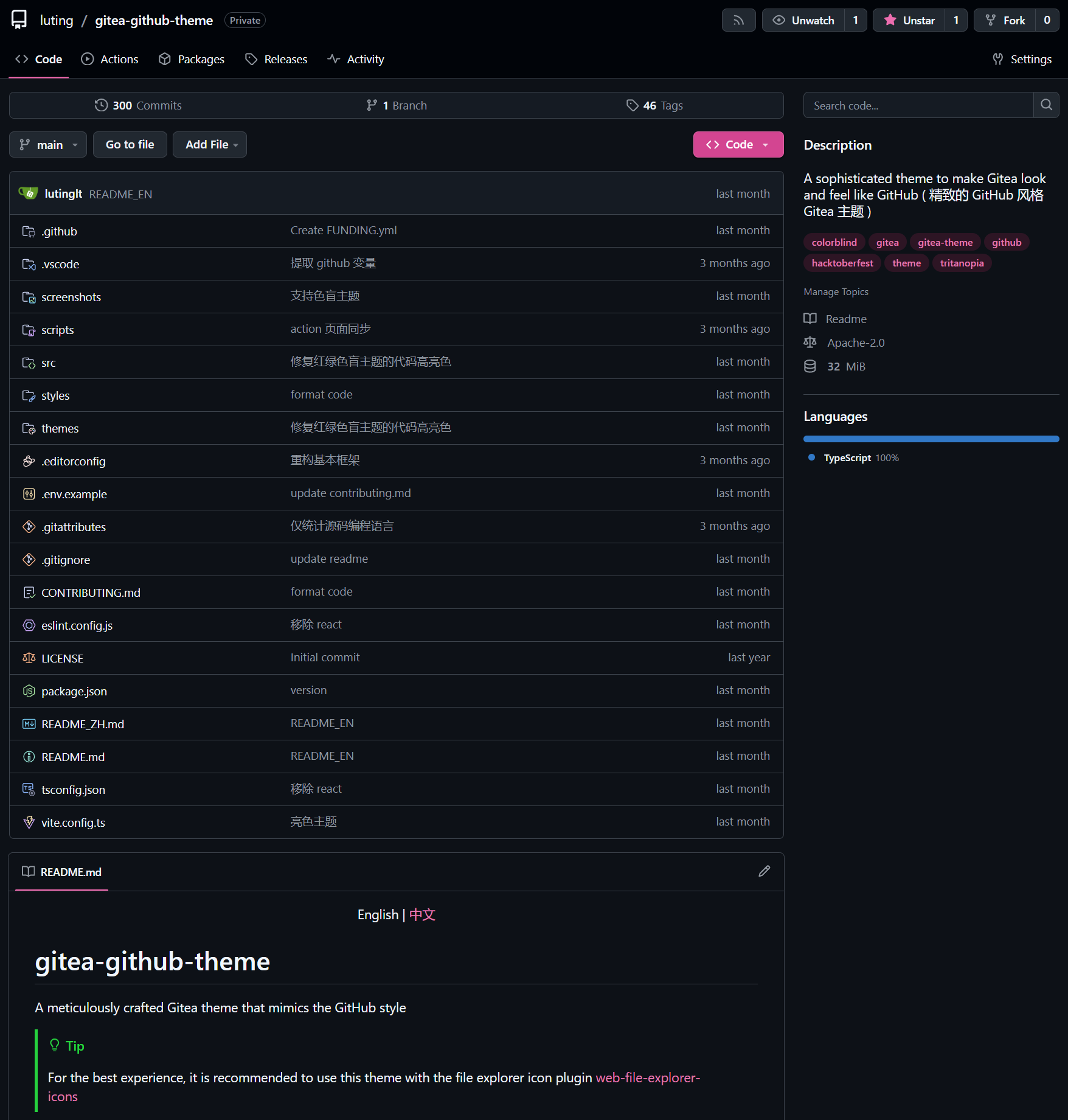Click the RSS feed icon button
The width and height of the screenshot is (1068, 1120).
tap(738, 21)
